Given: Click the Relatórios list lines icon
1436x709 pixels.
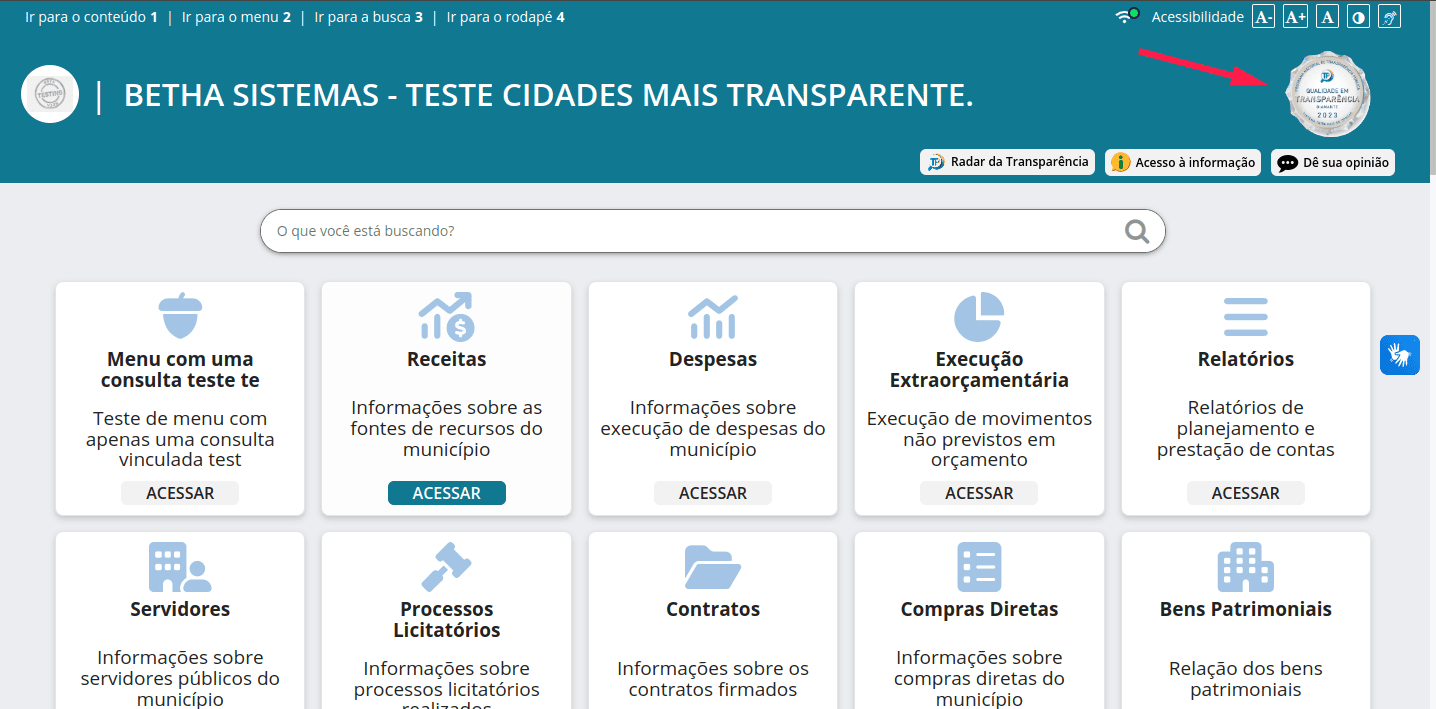Looking at the screenshot, I should 1245,317.
